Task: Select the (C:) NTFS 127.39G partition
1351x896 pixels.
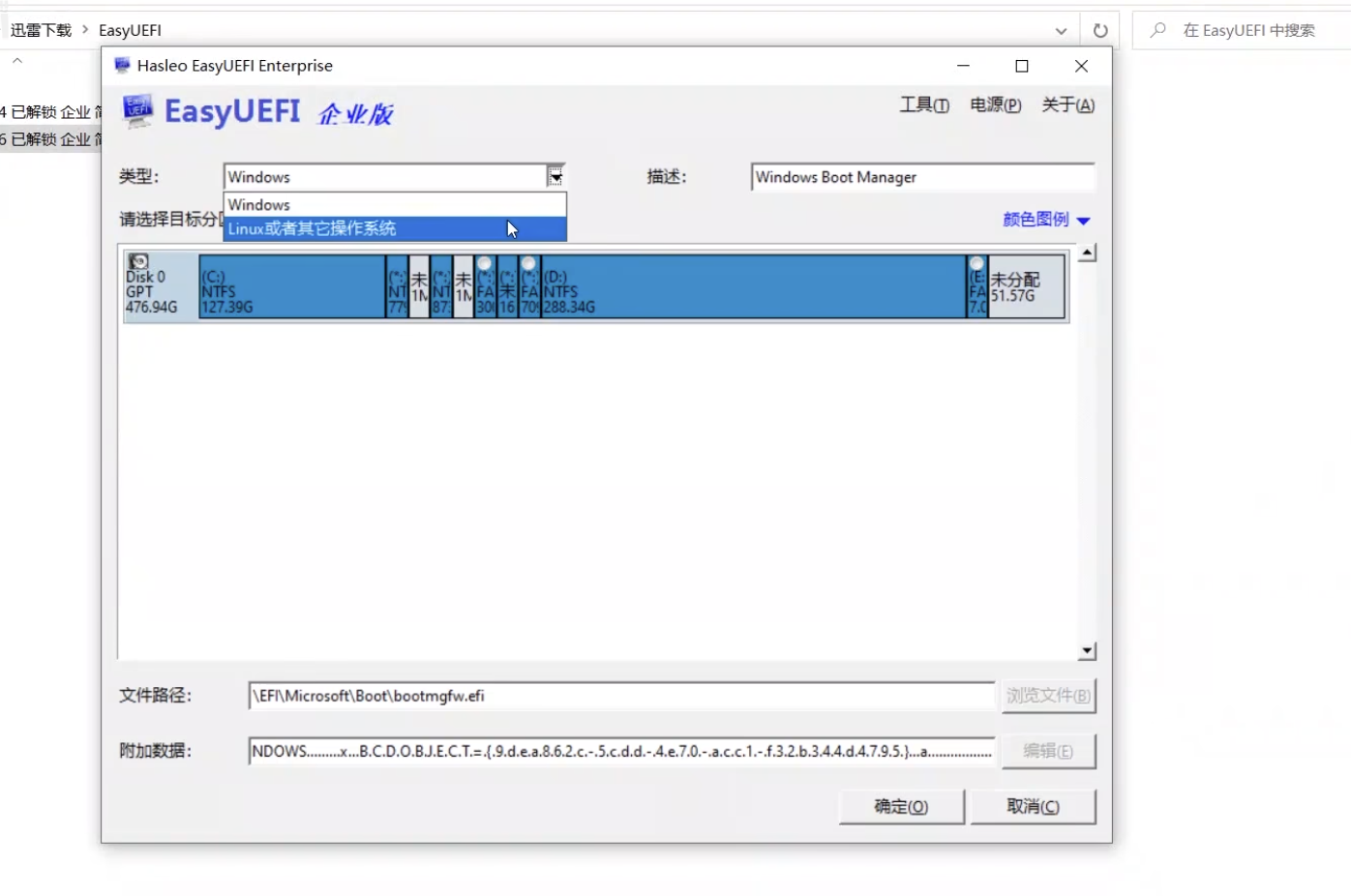Action: tap(292, 286)
